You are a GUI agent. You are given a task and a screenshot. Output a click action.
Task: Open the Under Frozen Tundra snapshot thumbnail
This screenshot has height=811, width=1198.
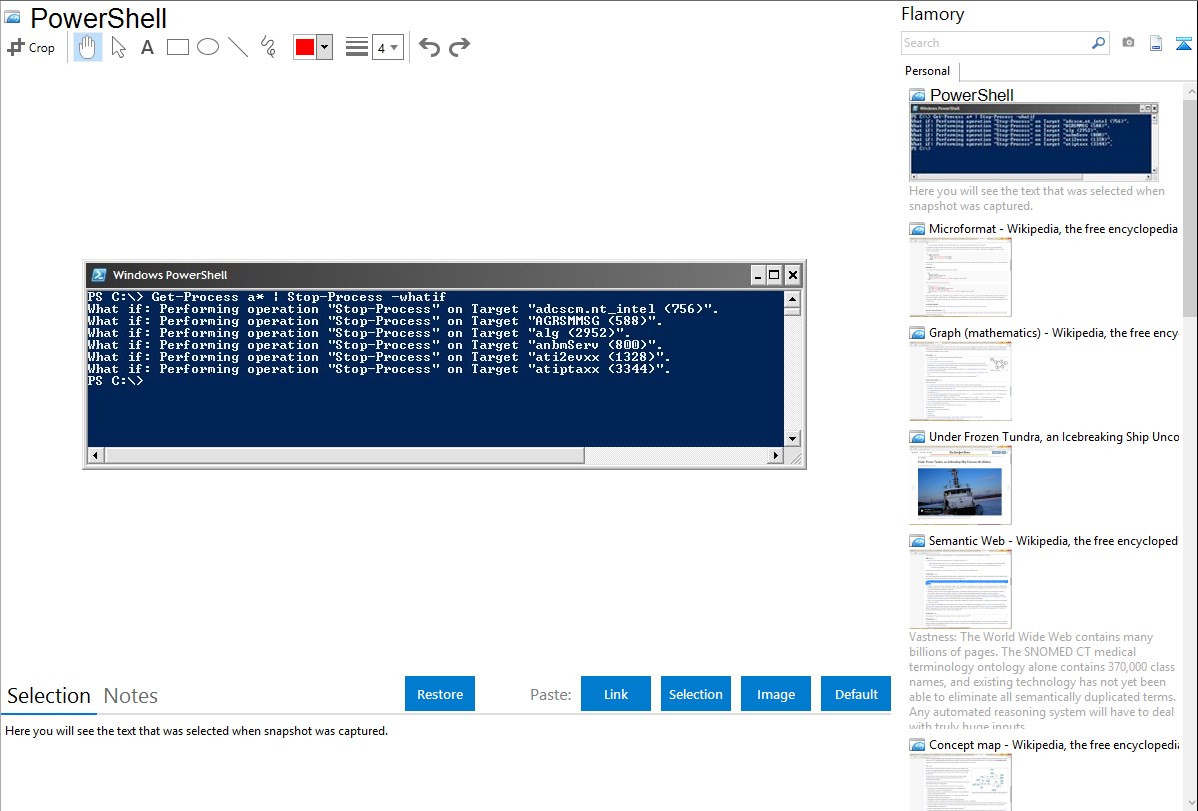coord(960,485)
